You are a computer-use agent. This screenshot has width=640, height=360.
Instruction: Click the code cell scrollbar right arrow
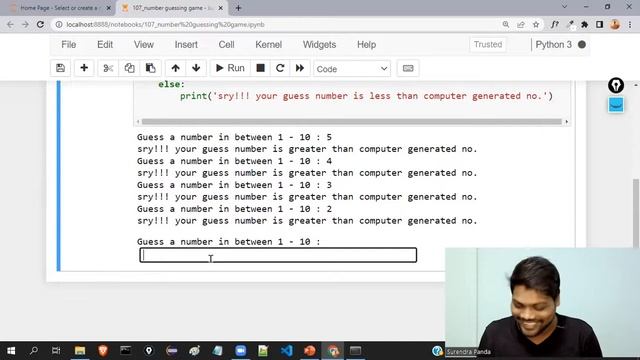coord(566,122)
